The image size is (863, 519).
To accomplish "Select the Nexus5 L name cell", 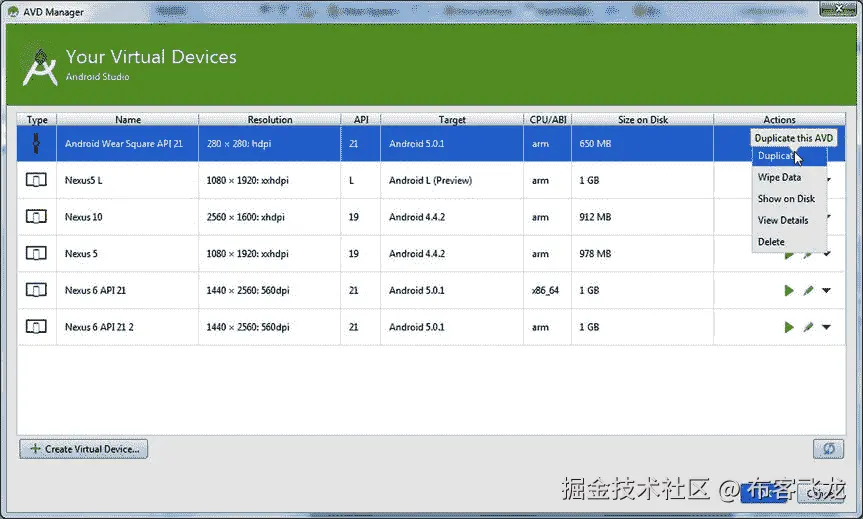I will (x=128, y=181).
